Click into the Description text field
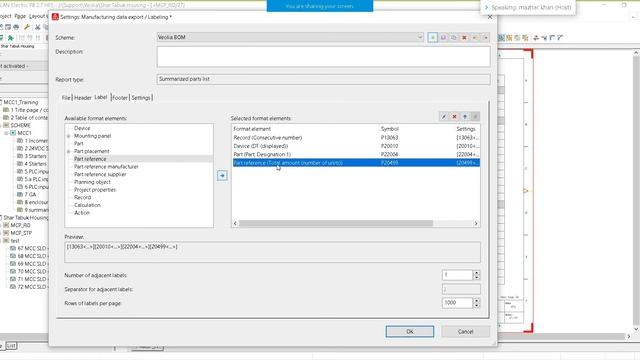The width and height of the screenshot is (640, 360). point(323,57)
